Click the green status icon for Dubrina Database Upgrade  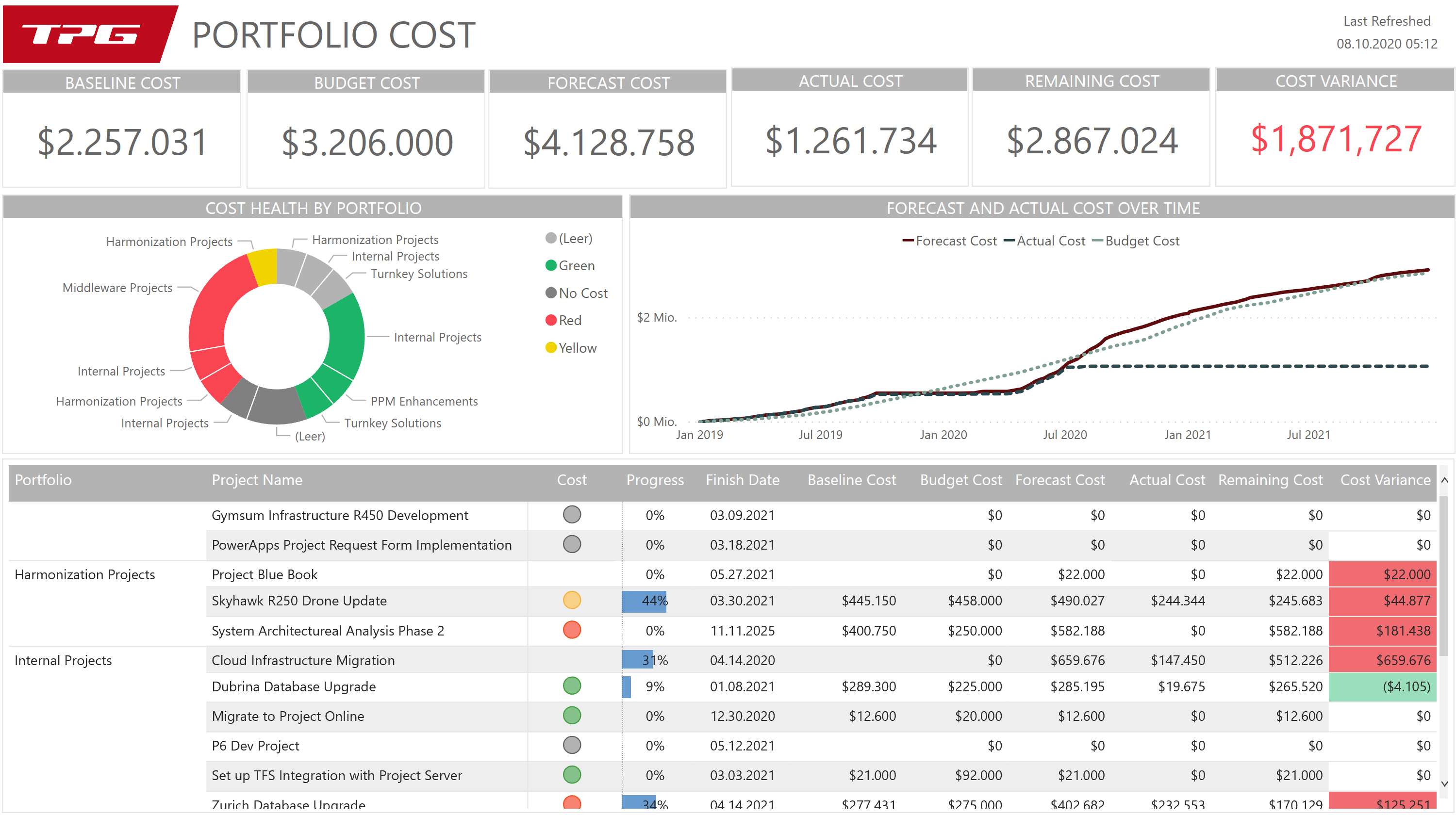(572, 686)
